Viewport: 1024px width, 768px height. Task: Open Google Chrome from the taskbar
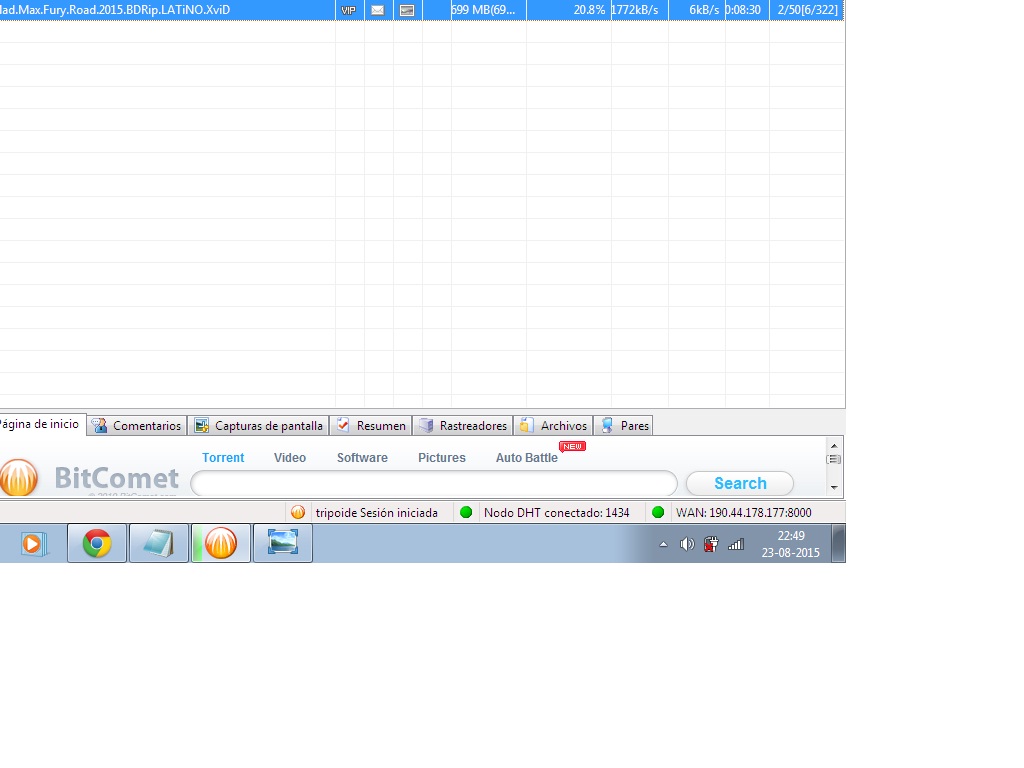(x=97, y=543)
